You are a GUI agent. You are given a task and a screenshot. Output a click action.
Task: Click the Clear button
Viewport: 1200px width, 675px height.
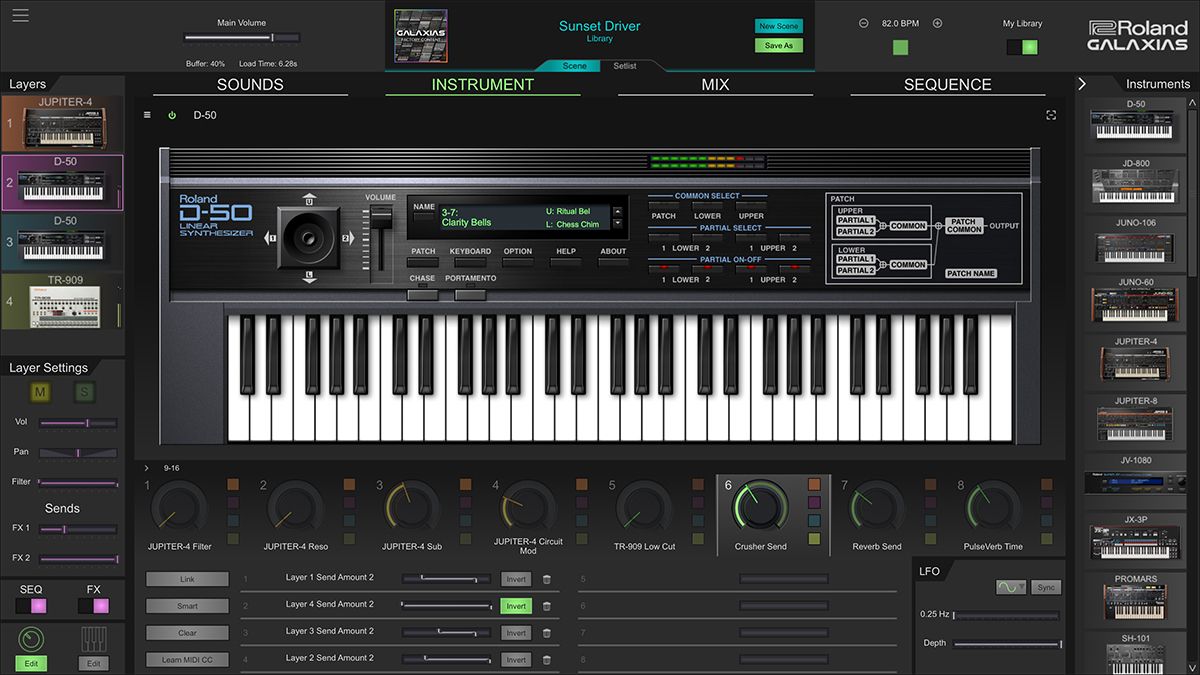point(187,633)
